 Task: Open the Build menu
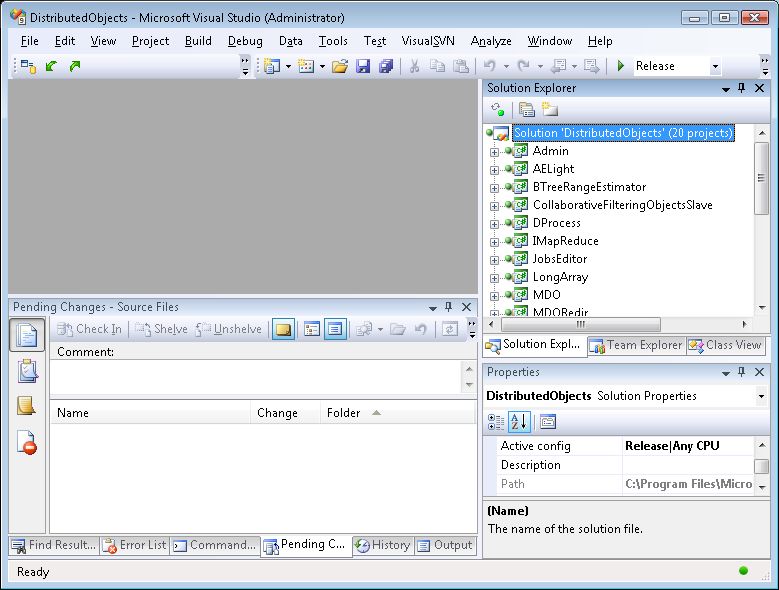click(198, 41)
